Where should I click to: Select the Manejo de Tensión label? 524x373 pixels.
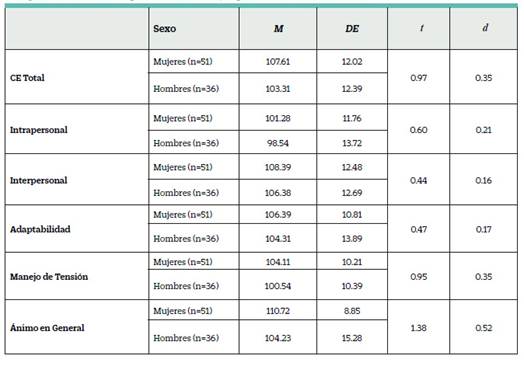tap(49, 277)
